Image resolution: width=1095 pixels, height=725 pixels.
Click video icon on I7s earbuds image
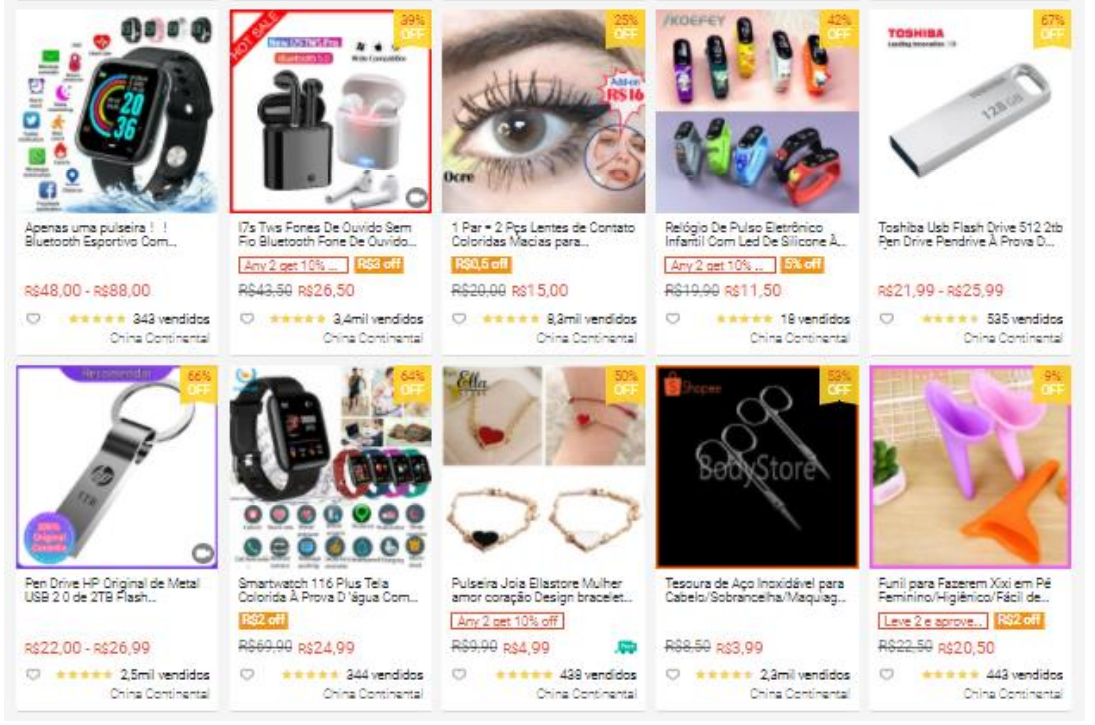417,198
